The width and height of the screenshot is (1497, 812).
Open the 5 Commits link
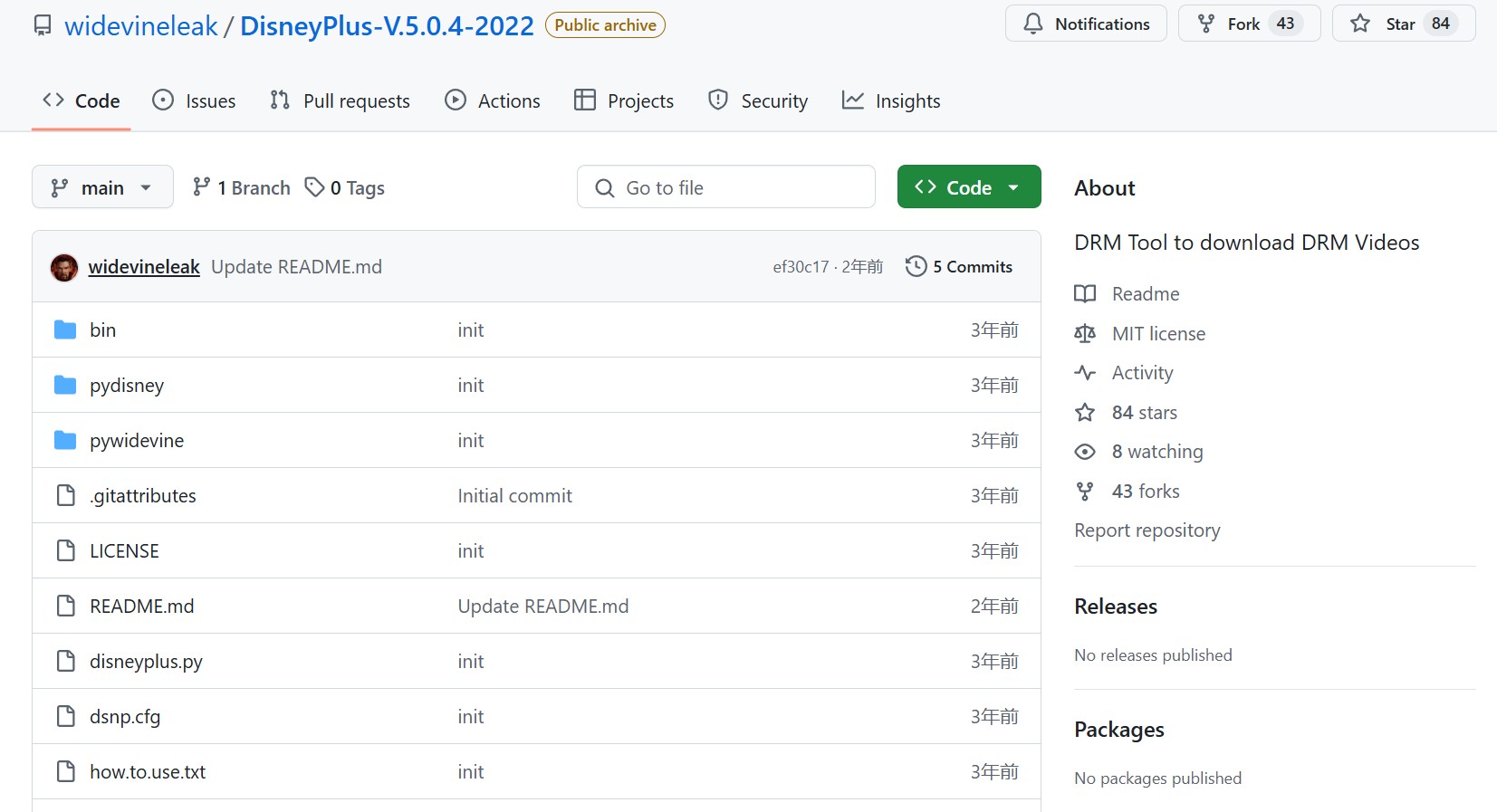coord(959,266)
